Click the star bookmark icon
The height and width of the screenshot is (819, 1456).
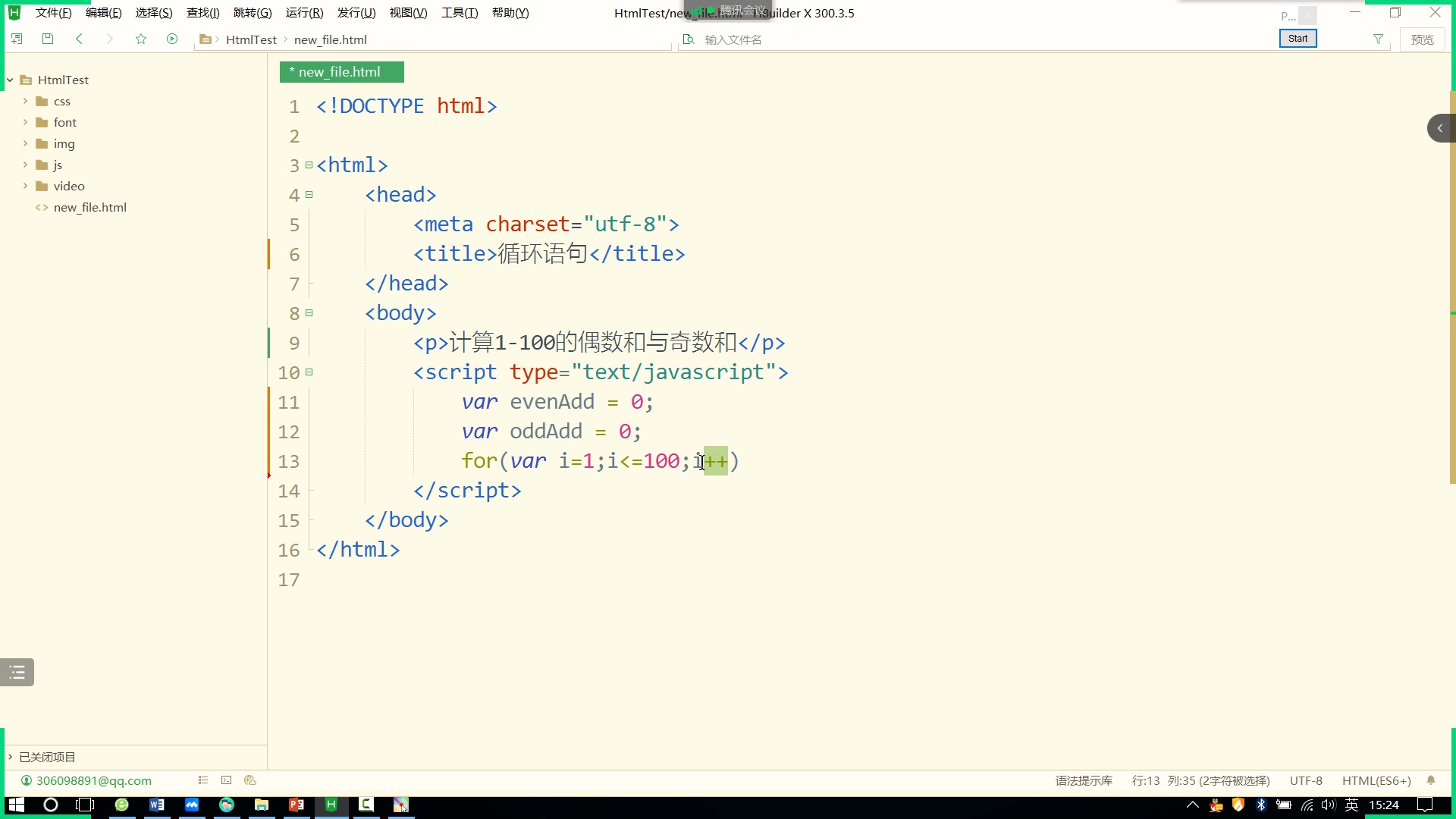point(141,39)
